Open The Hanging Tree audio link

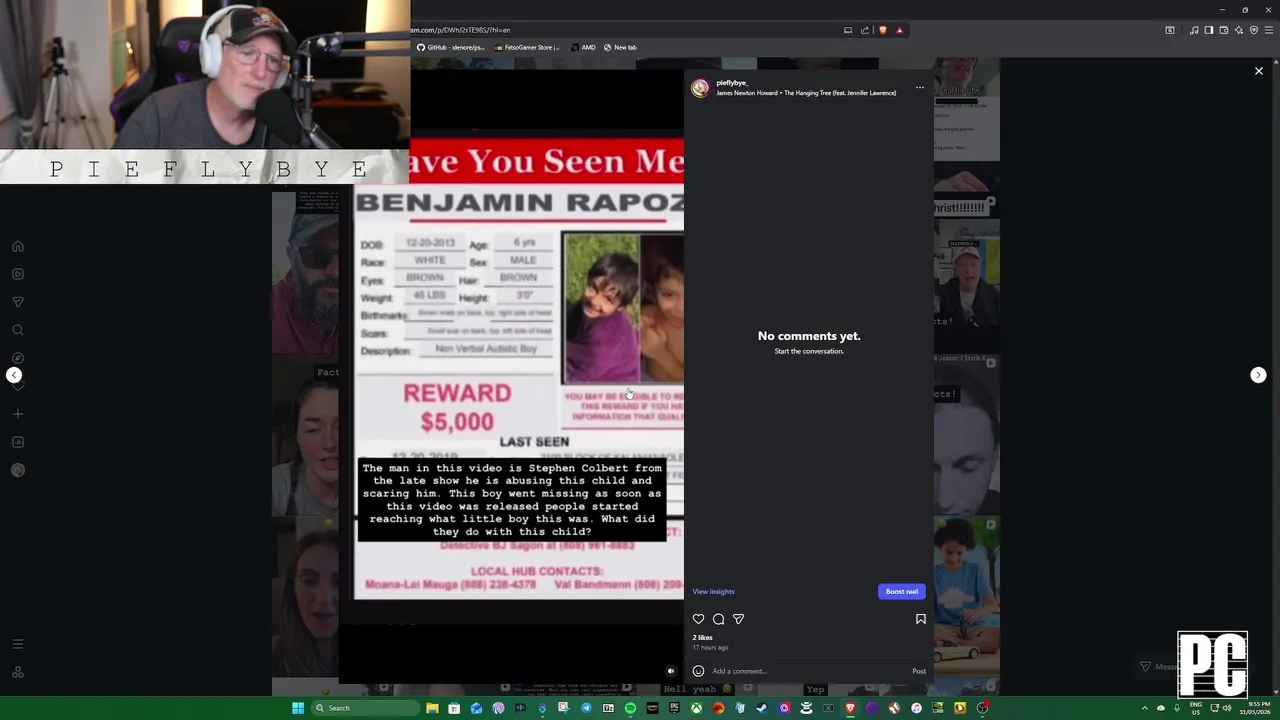tap(840, 93)
